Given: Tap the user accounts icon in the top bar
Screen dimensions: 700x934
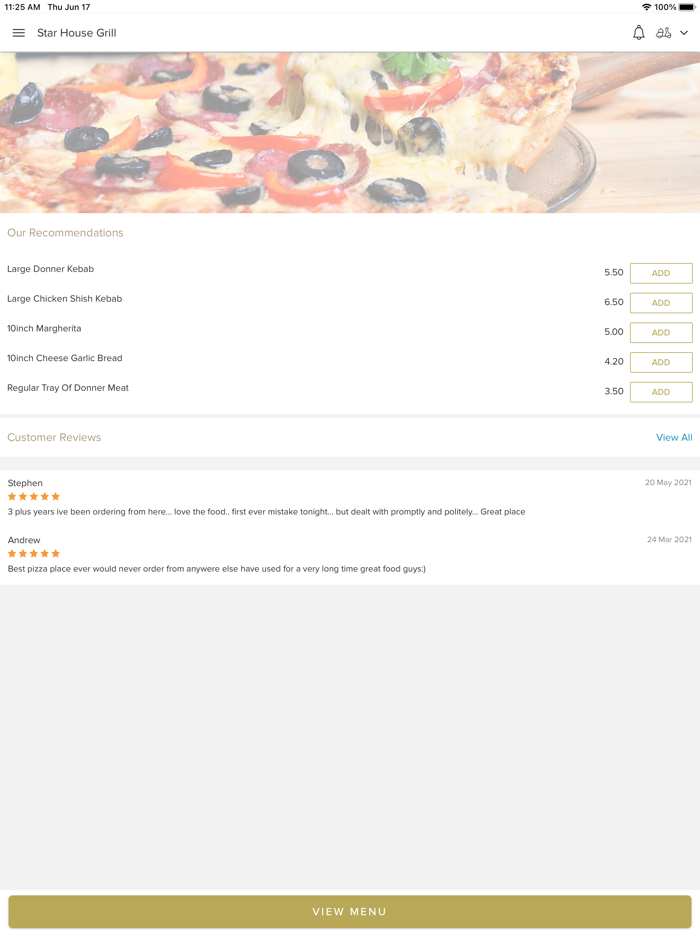Looking at the screenshot, I should click(x=665, y=32).
